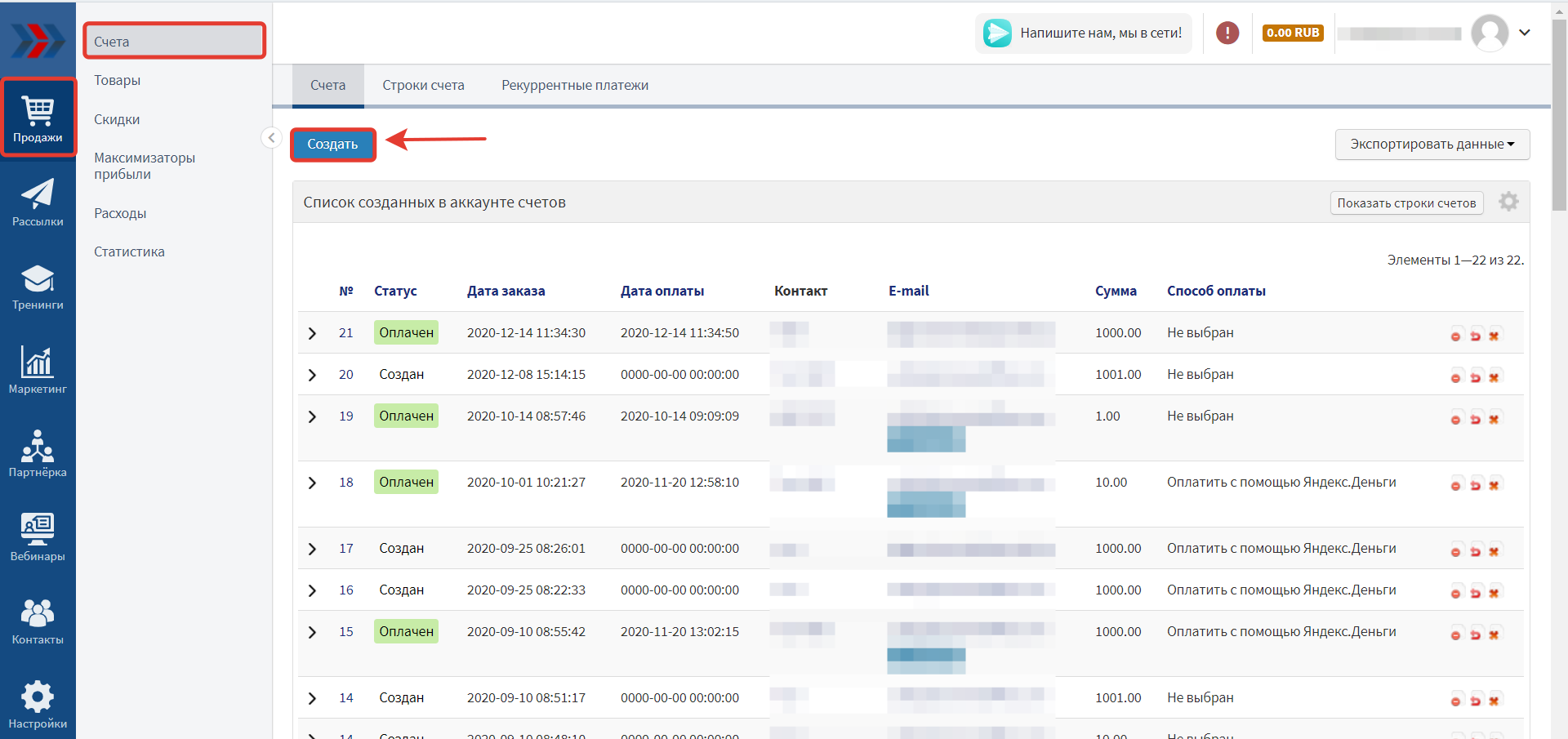
Task: Open Максимизаторы прибыли menu item
Action: pyautogui.click(x=145, y=166)
